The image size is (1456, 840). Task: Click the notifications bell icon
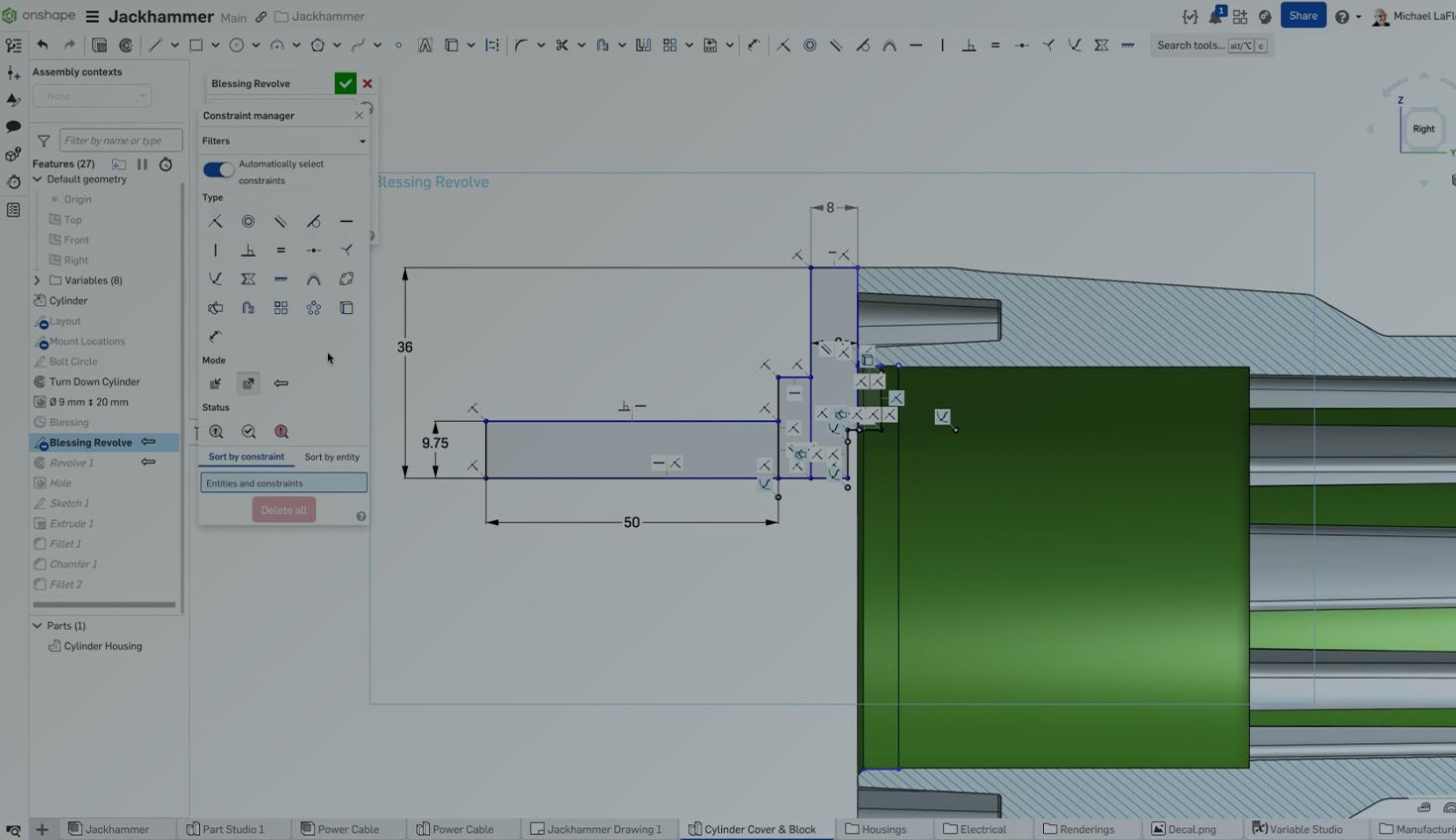tap(1214, 17)
